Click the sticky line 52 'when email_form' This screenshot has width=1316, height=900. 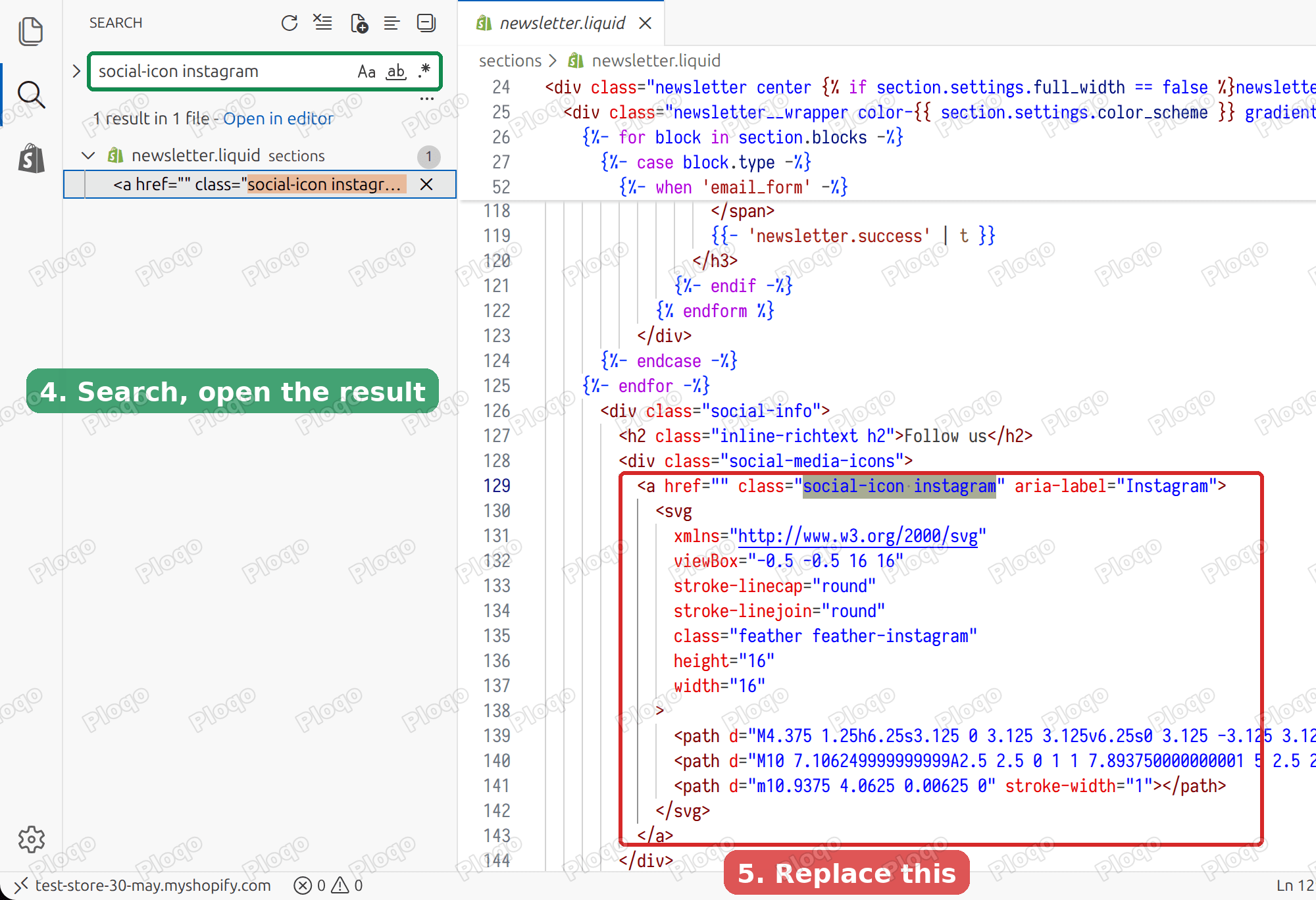point(732,187)
